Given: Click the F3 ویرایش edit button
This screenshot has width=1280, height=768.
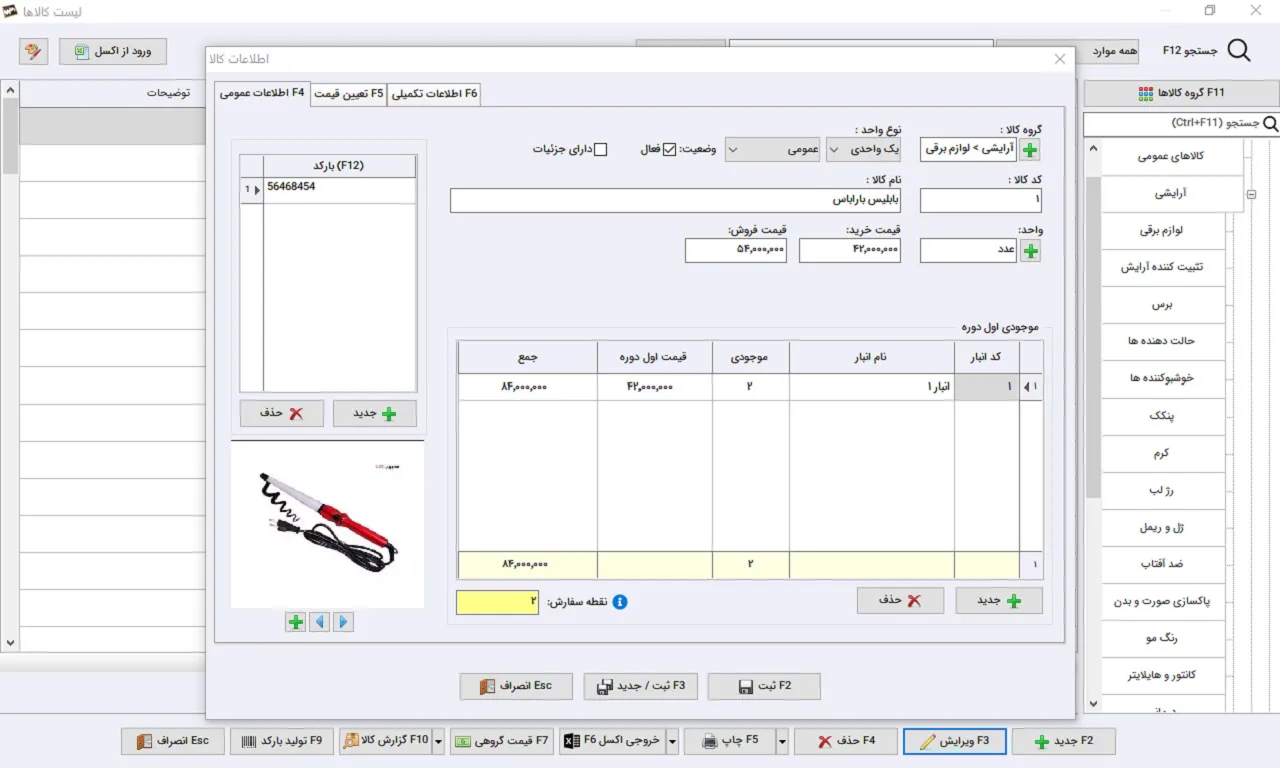Looking at the screenshot, I should coord(954,741).
